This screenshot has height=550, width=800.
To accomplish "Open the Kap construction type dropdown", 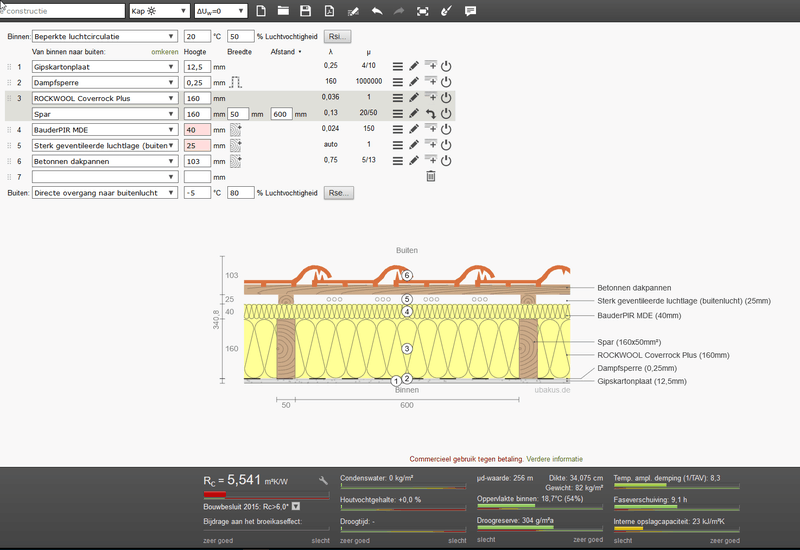I will (159, 11).
